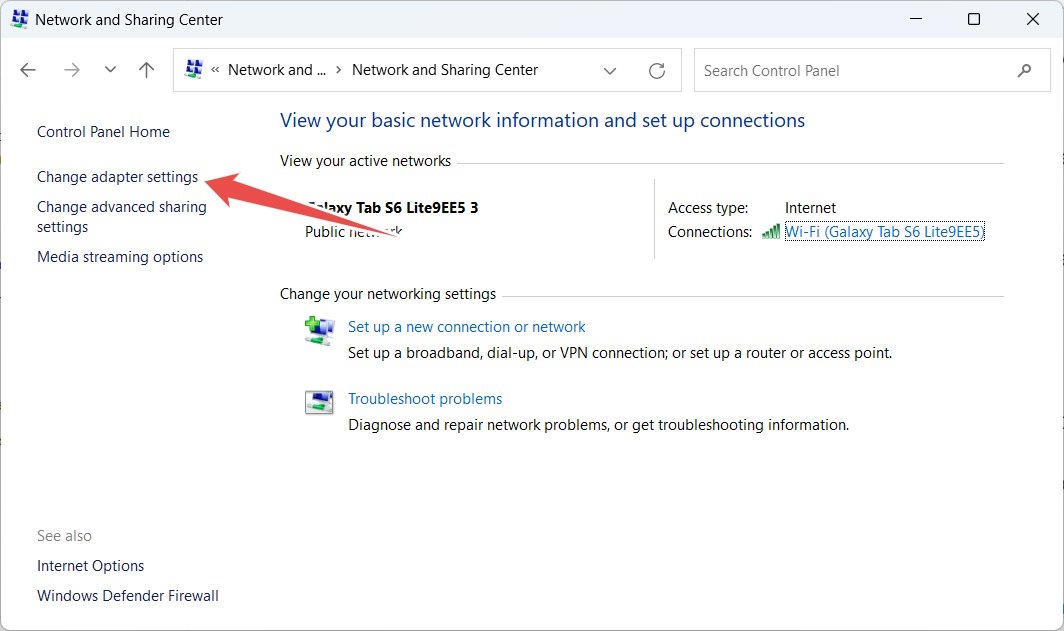Click the Wi-Fi signal strength icon
This screenshot has width=1064, height=631.
pos(770,231)
